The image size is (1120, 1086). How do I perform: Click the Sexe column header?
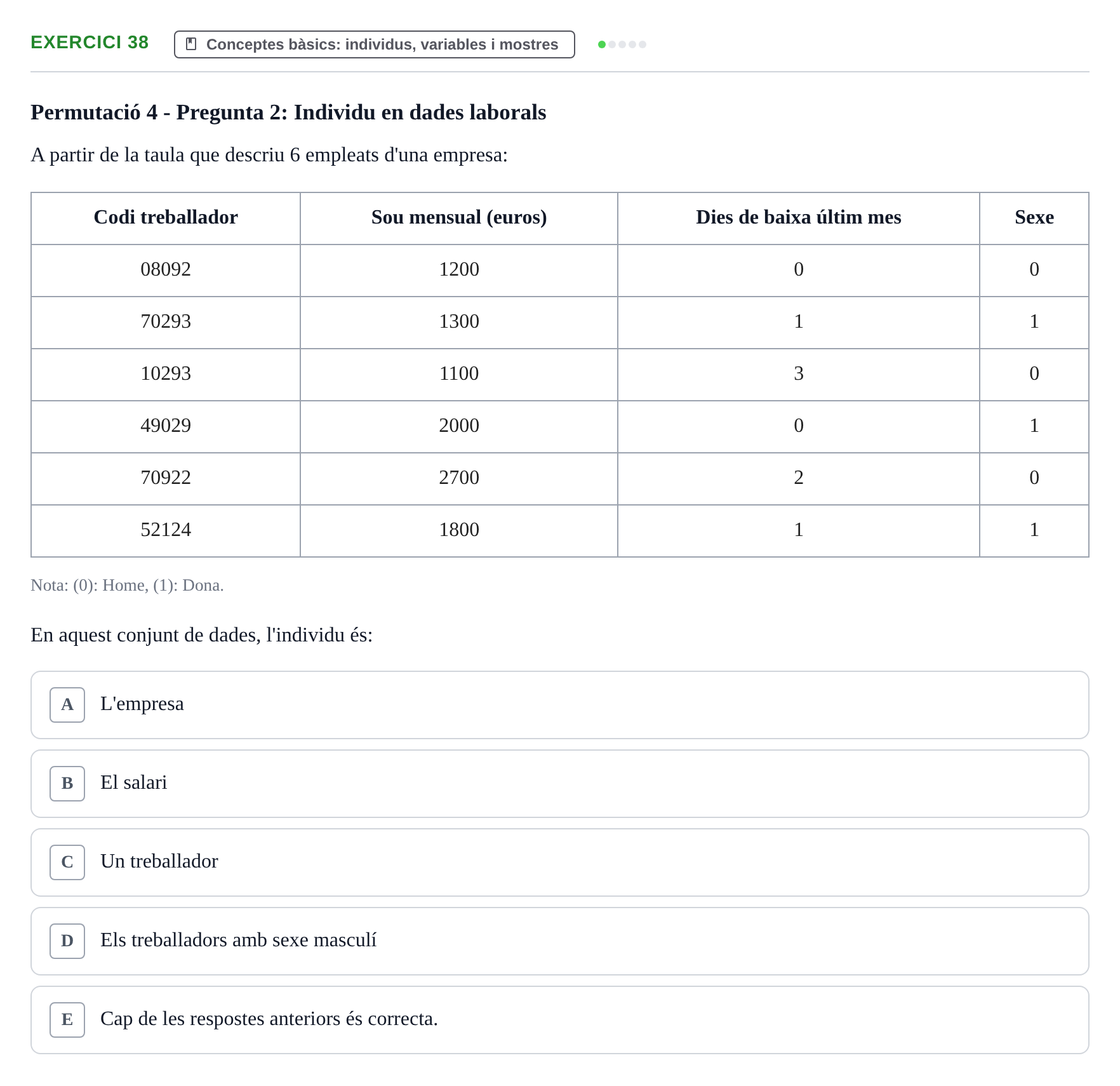tap(1034, 218)
